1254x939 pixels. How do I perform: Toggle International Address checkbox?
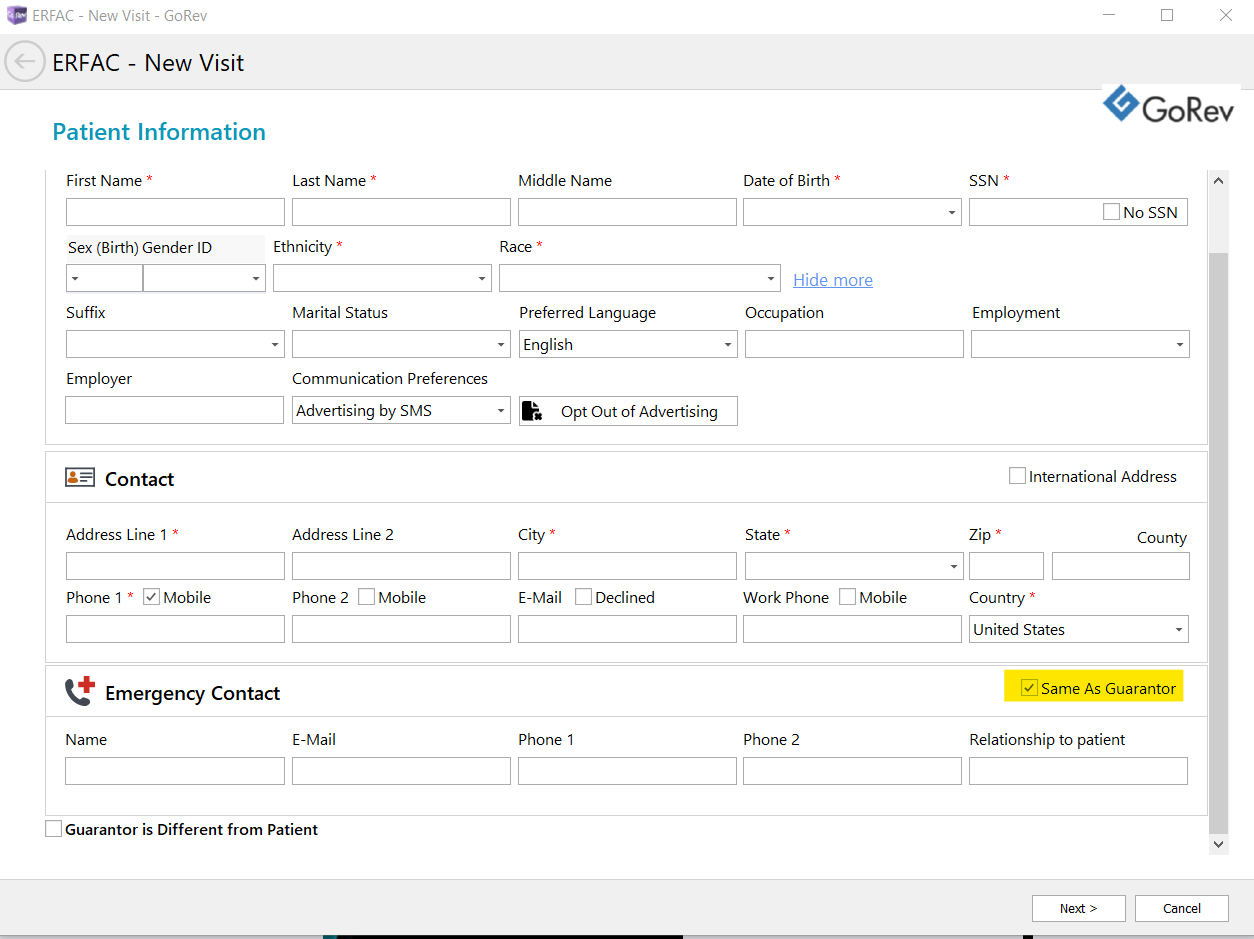click(1017, 476)
